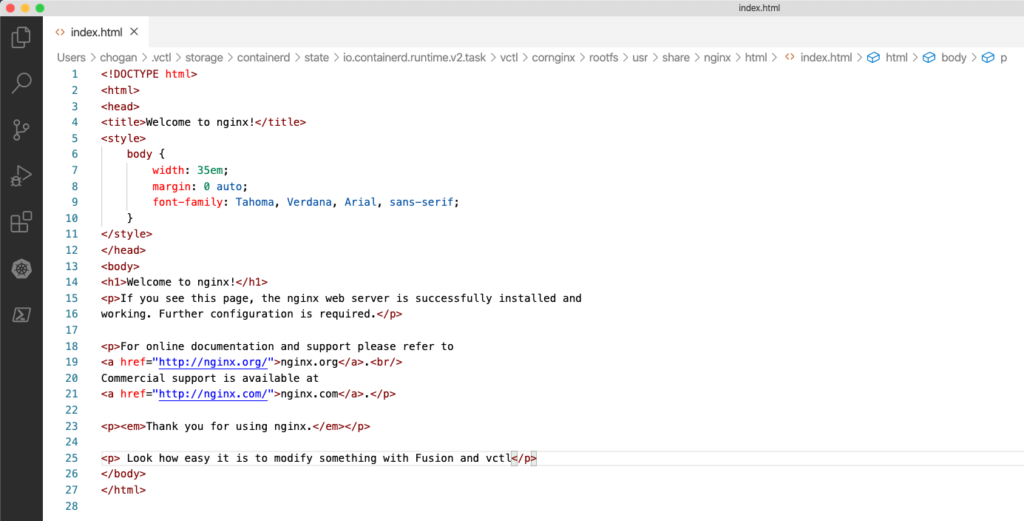This screenshot has width=1024, height=521.
Task: Open the 'containerd' breadcrumb segment
Action: tap(264, 58)
